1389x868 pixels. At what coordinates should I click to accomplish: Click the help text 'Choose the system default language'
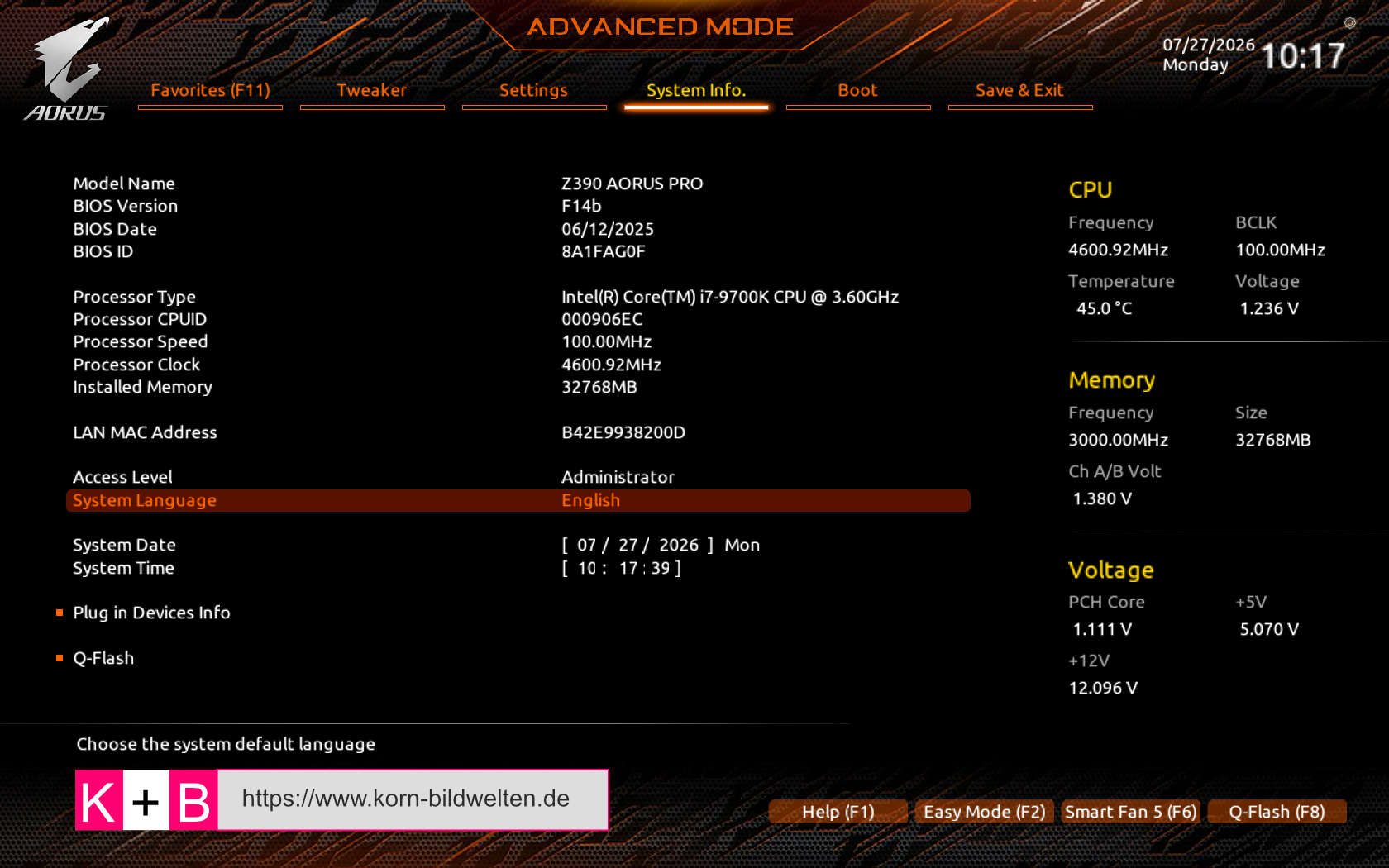(226, 744)
